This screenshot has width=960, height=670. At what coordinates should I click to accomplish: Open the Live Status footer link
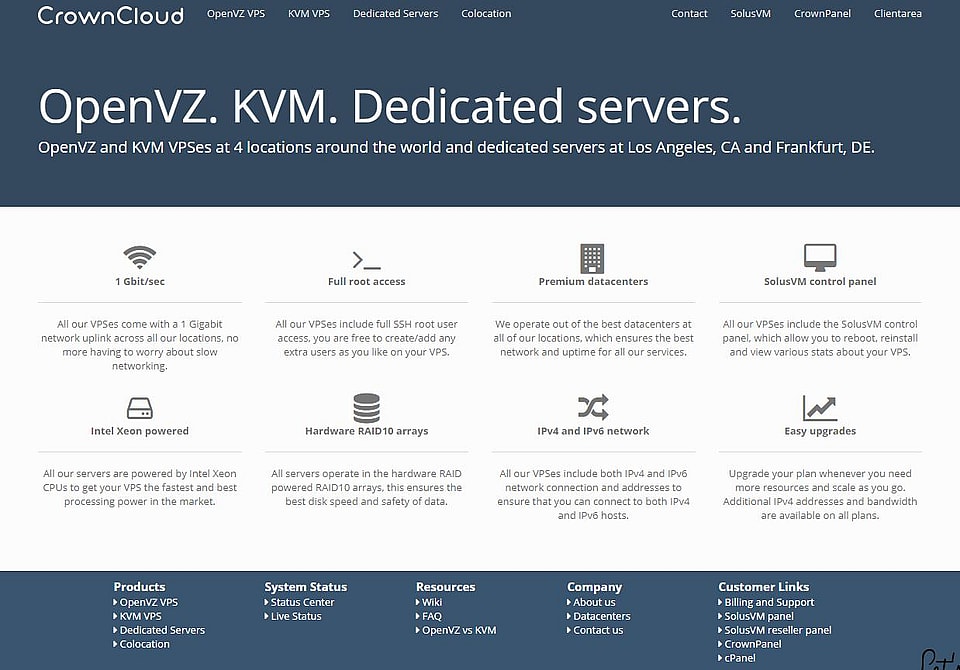(x=296, y=616)
